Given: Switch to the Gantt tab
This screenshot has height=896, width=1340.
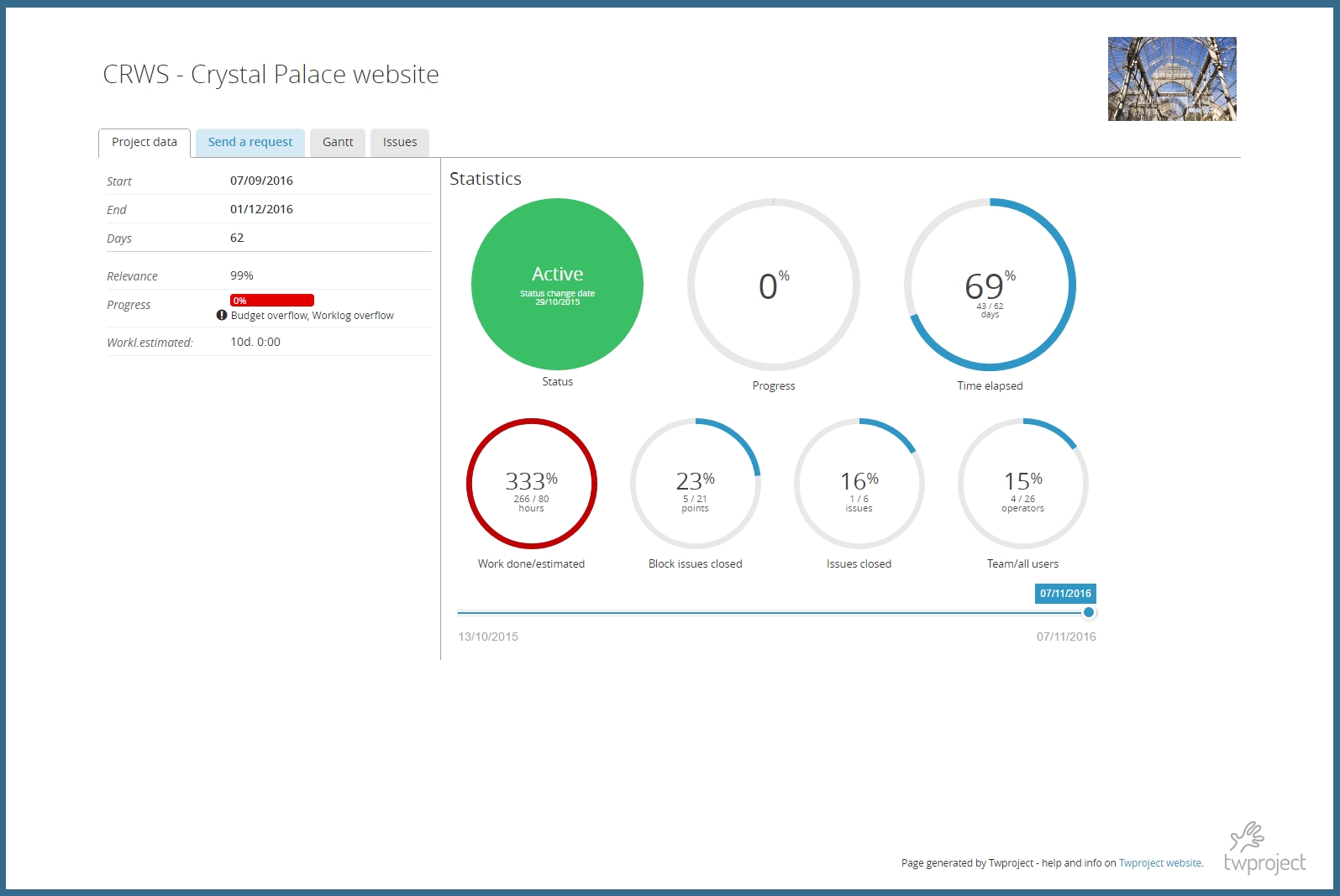Looking at the screenshot, I should click(338, 143).
